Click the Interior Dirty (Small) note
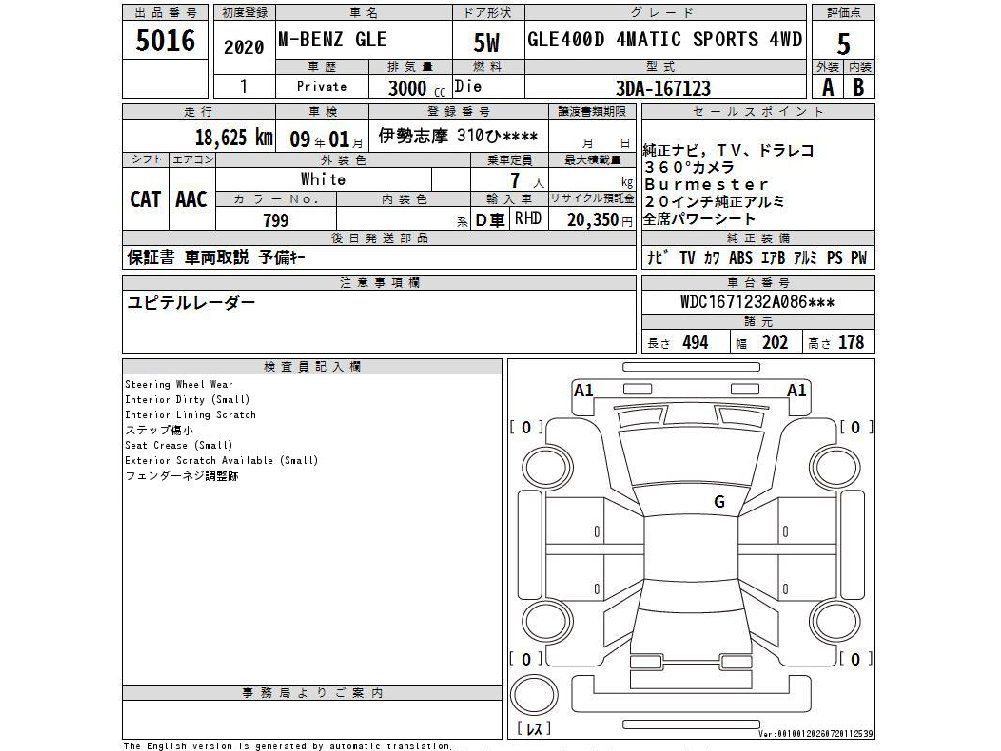This screenshot has width=1001, height=751. [188, 400]
